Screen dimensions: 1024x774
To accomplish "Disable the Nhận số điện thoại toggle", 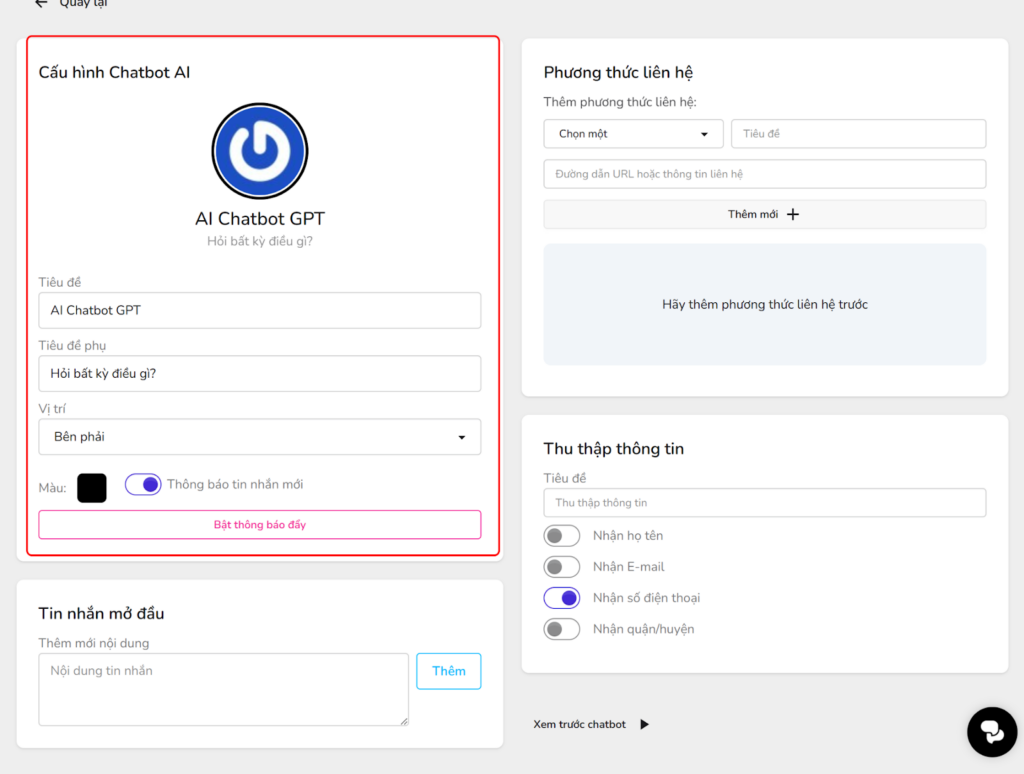I will tap(562, 598).
